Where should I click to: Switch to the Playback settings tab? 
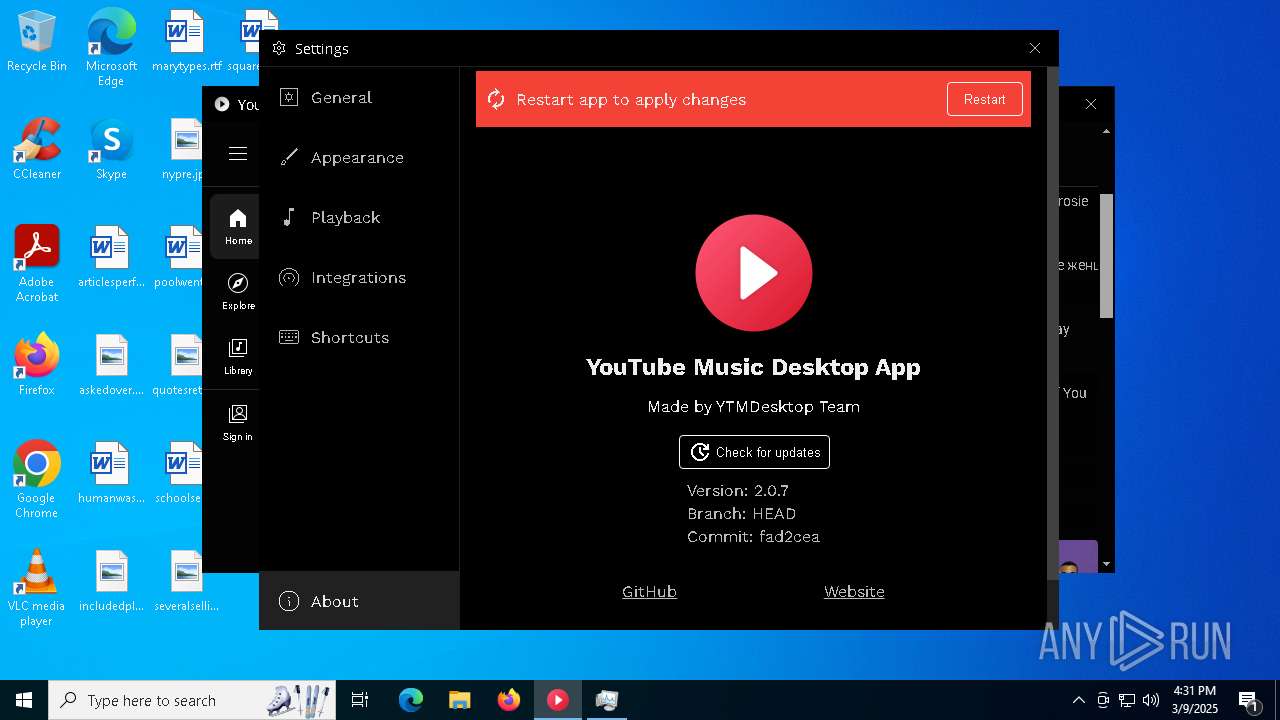[359, 217]
